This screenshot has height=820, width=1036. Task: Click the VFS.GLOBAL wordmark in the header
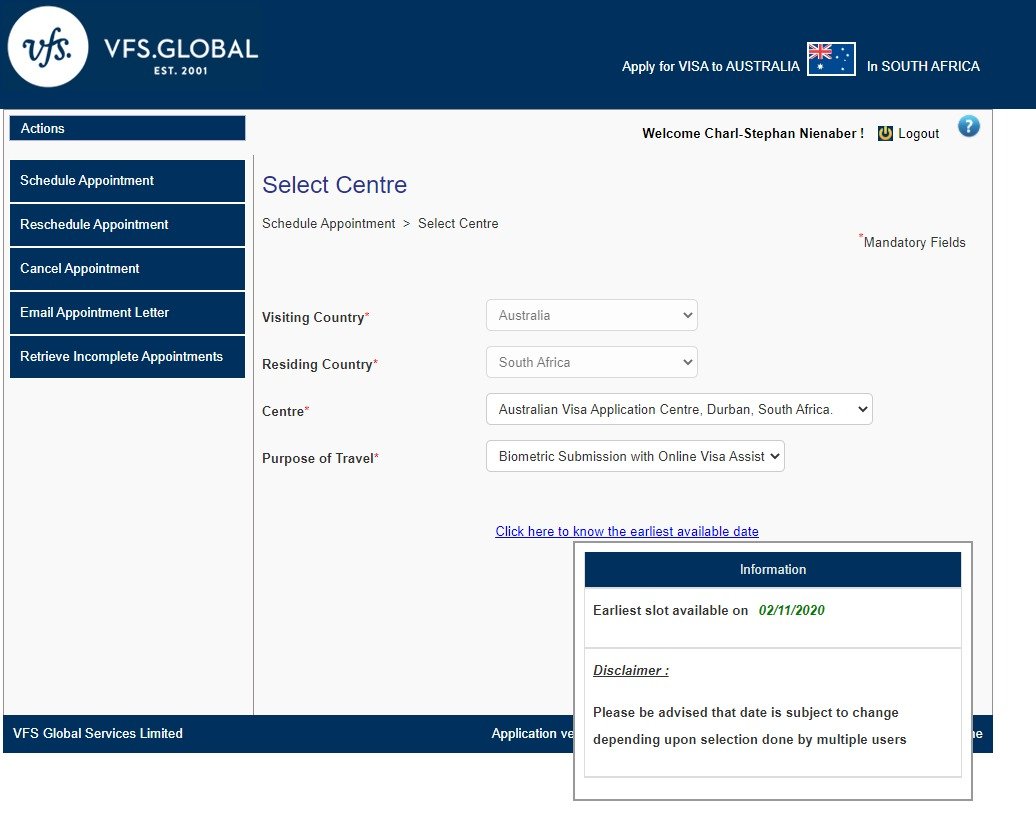[181, 49]
